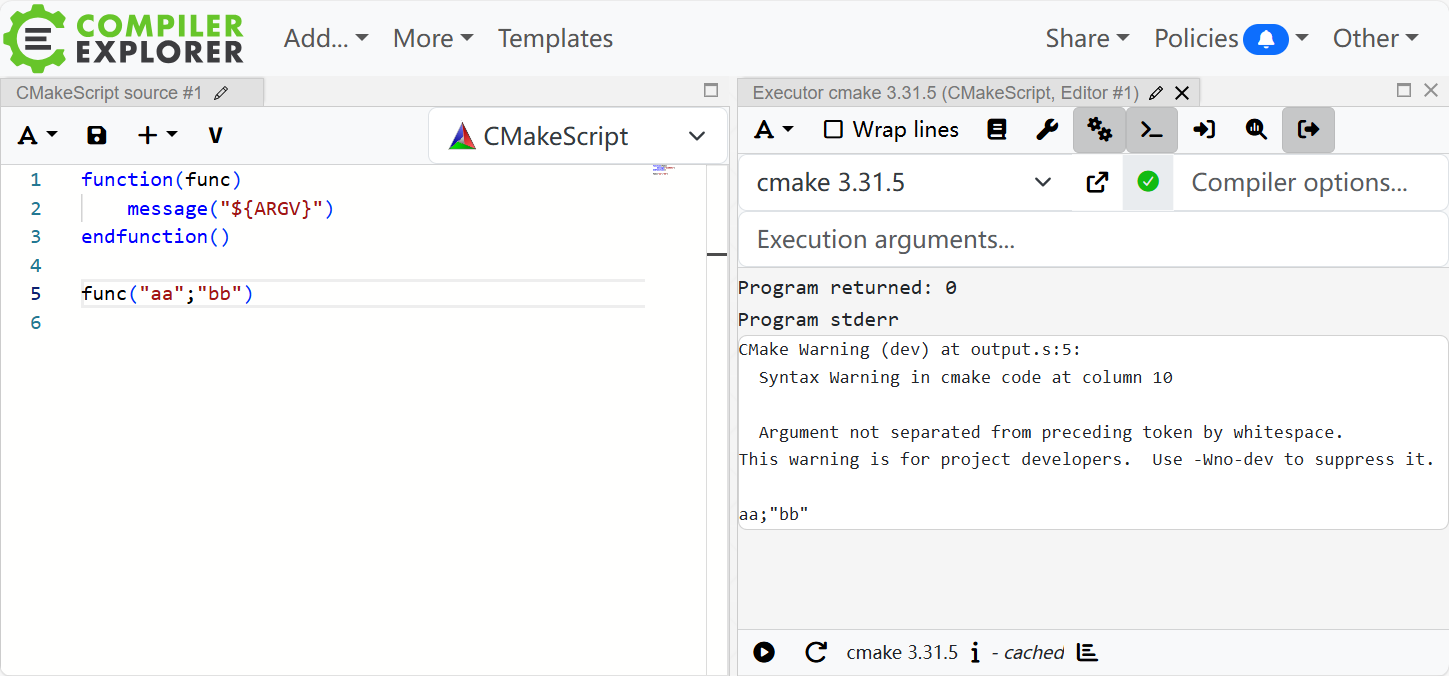
Task: Toggle the output exit-arrow panel button
Action: [x=1308, y=130]
